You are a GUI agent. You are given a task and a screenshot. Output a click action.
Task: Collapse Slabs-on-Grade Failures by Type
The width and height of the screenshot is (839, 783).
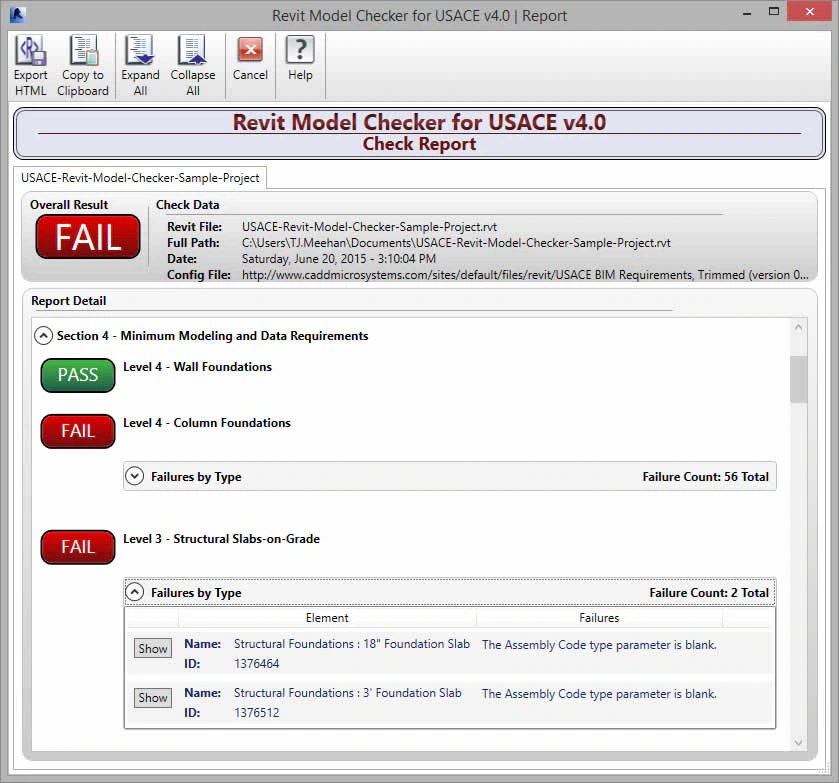135,593
